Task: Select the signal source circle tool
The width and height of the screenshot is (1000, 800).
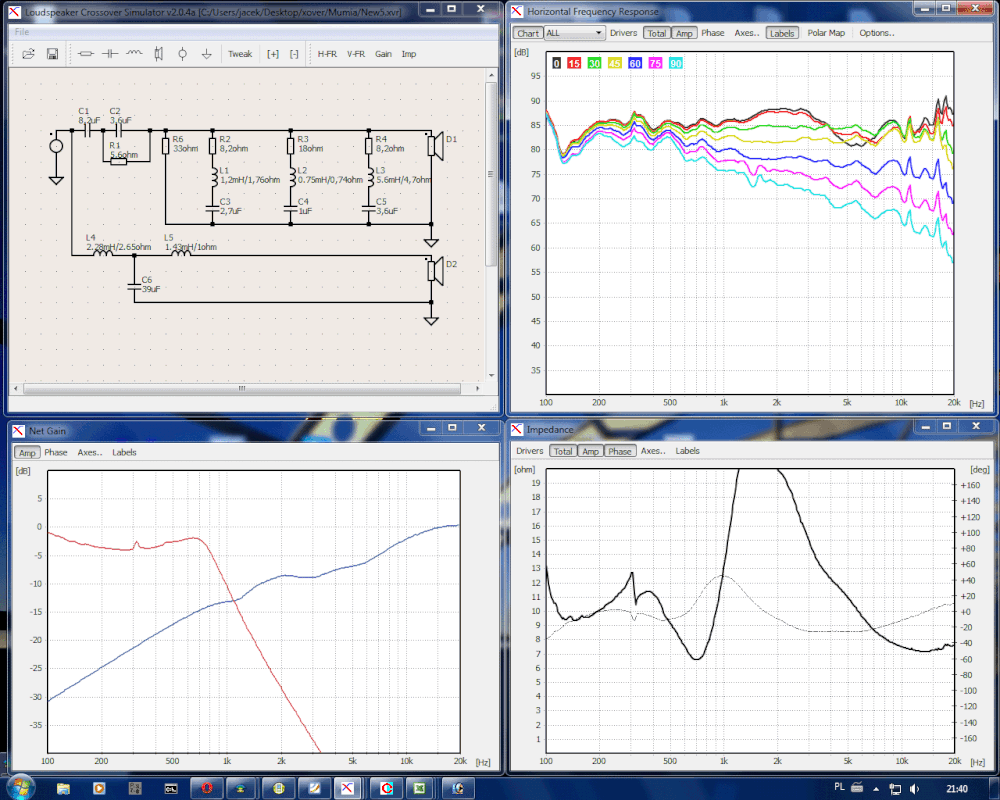Action: (182, 54)
